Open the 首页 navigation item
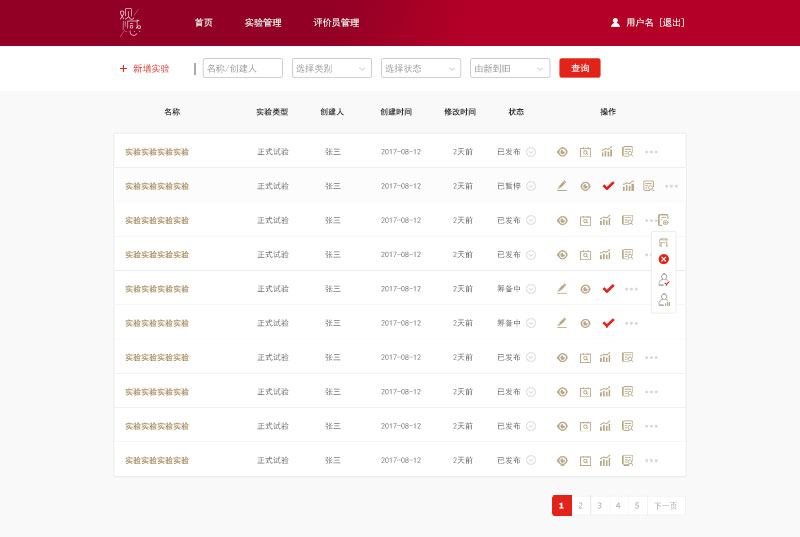Viewport: 800px width, 537px height. [203, 23]
